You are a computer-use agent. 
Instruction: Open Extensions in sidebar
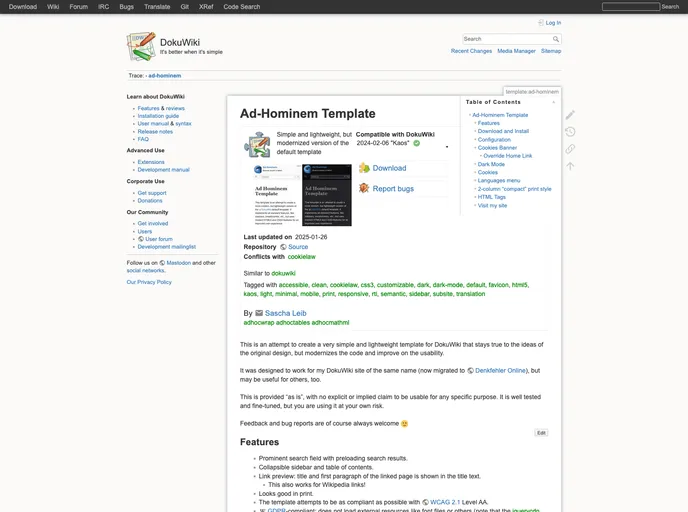[x=151, y=162]
